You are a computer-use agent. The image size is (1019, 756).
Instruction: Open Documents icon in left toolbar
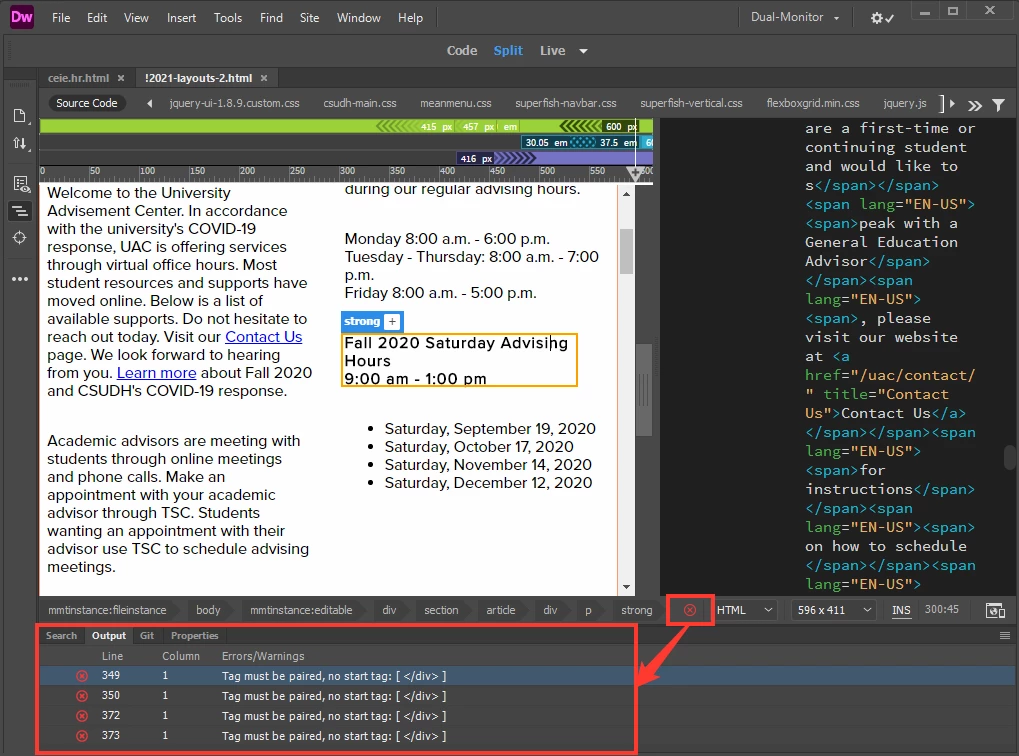click(19, 116)
